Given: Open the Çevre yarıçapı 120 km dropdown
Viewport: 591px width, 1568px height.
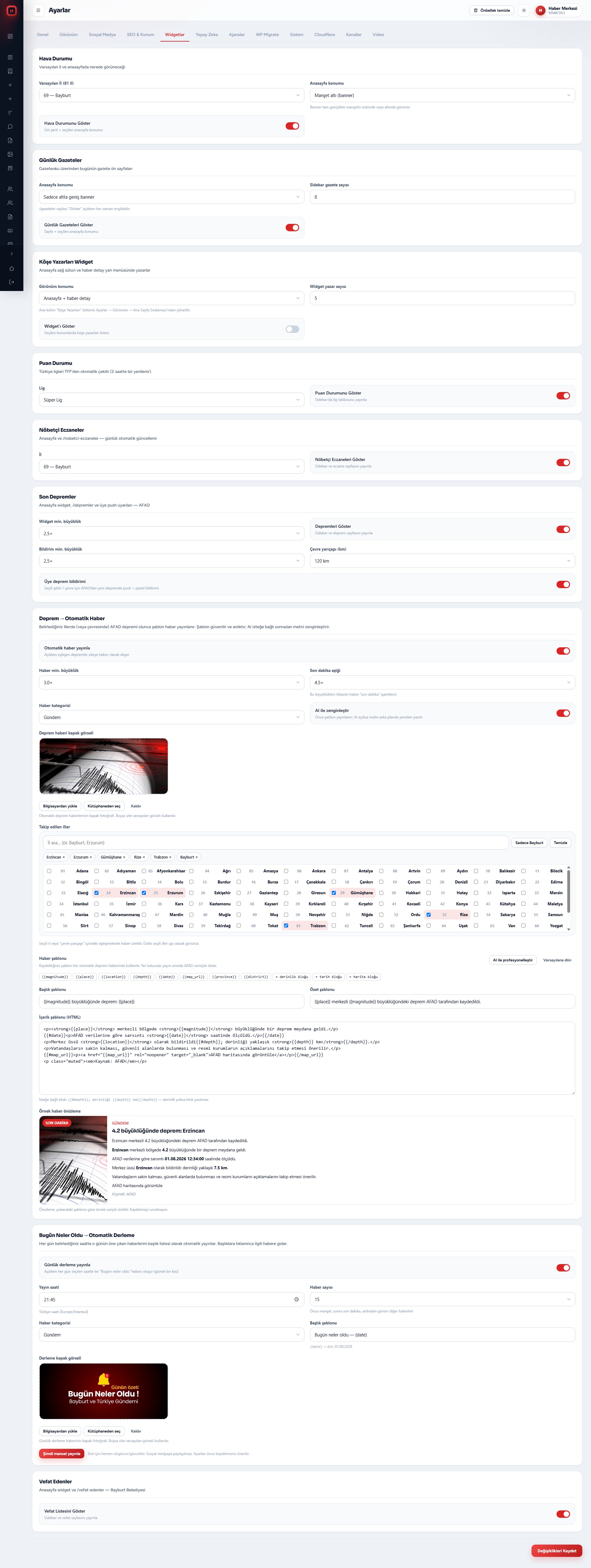Looking at the screenshot, I should [x=443, y=561].
